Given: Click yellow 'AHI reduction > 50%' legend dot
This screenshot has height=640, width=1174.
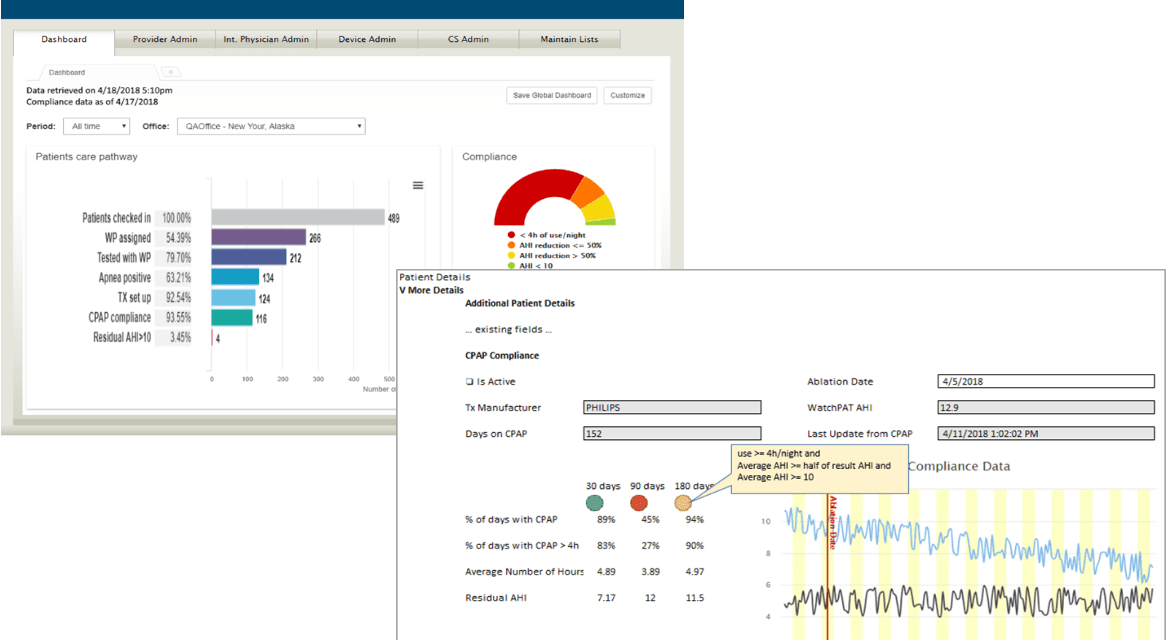Looking at the screenshot, I should 511,256.
